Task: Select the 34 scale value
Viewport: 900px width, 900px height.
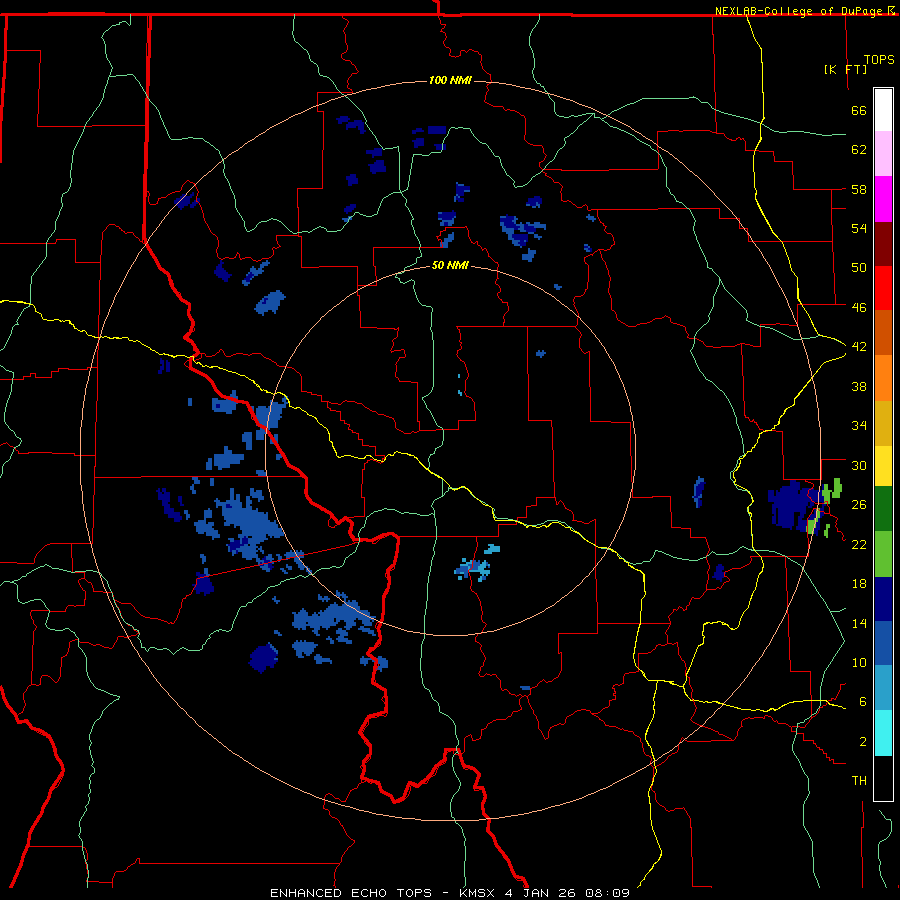Action: click(x=859, y=425)
